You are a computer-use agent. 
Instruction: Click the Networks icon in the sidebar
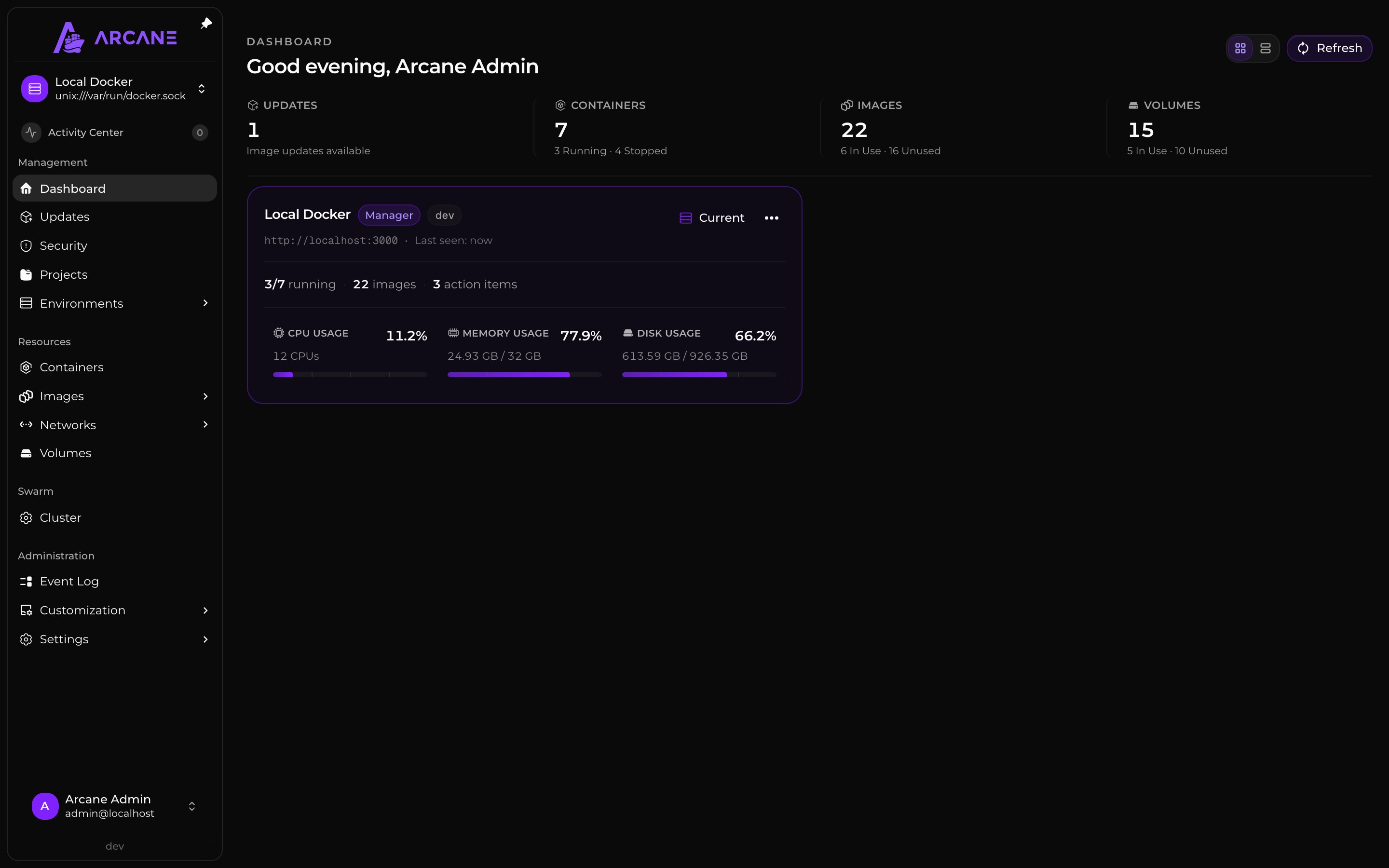point(26,425)
